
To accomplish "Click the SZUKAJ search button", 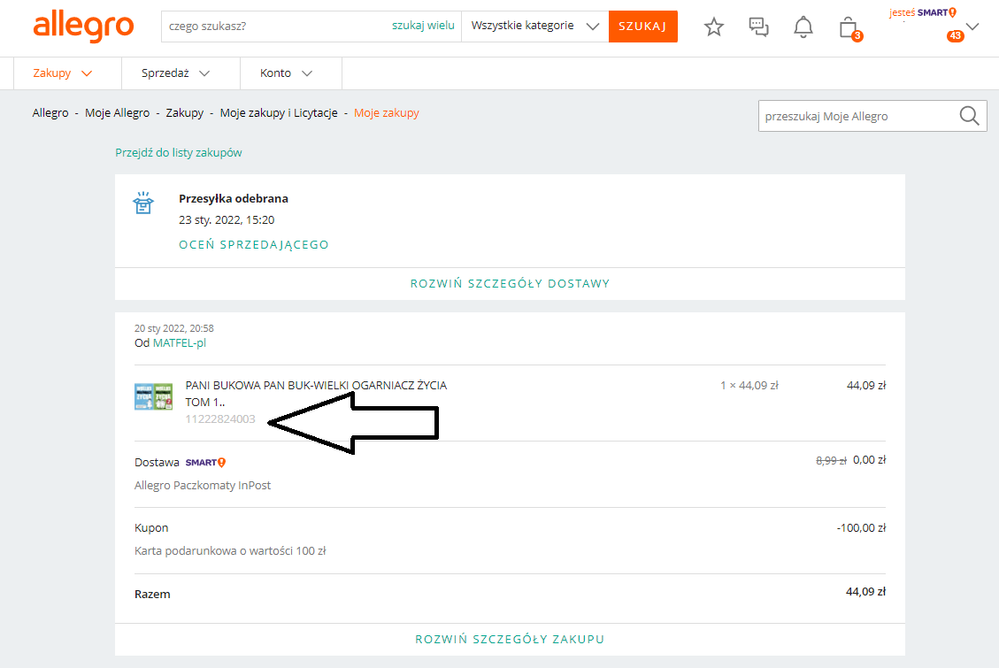I will coord(643,26).
